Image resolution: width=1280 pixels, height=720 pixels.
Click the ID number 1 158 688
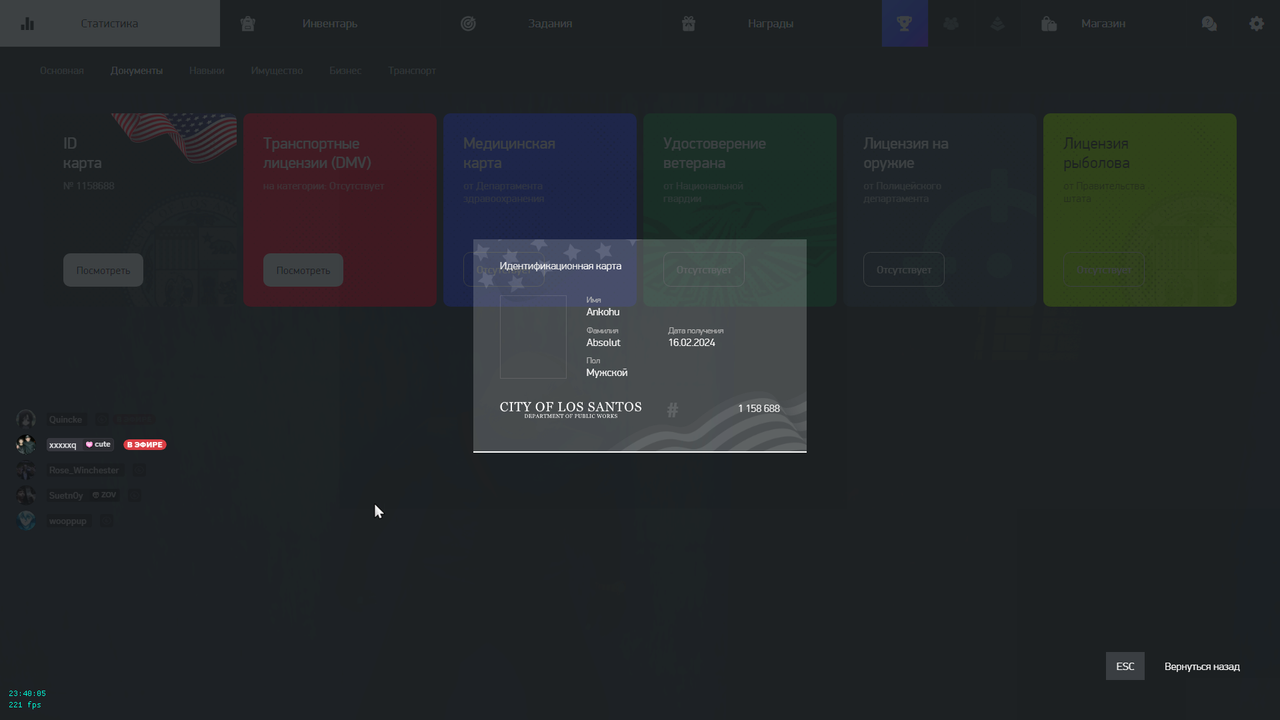(x=759, y=408)
